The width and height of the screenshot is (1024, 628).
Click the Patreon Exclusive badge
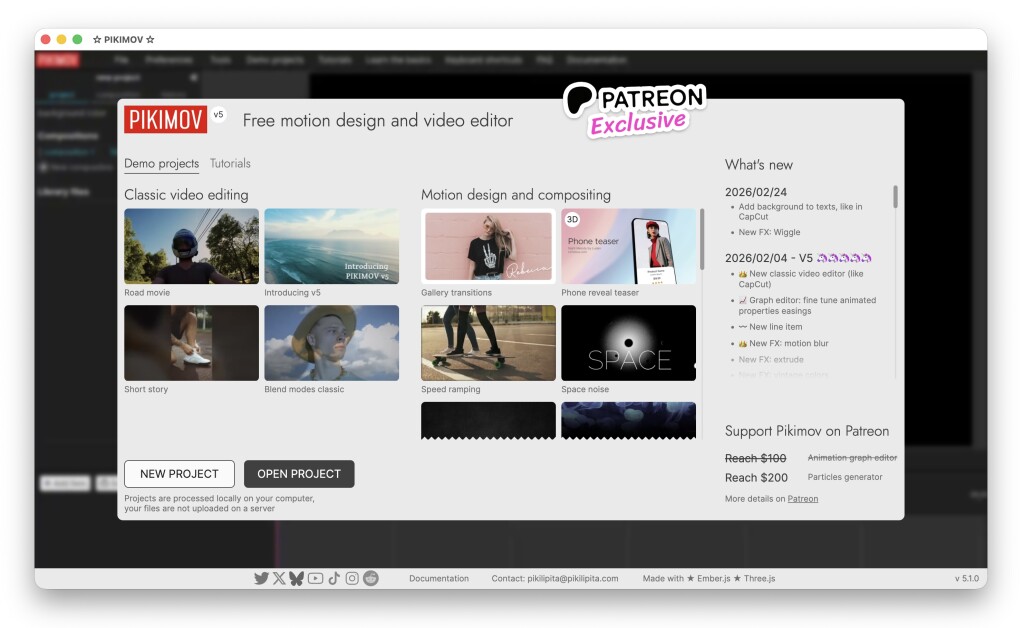(x=635, y=109)
